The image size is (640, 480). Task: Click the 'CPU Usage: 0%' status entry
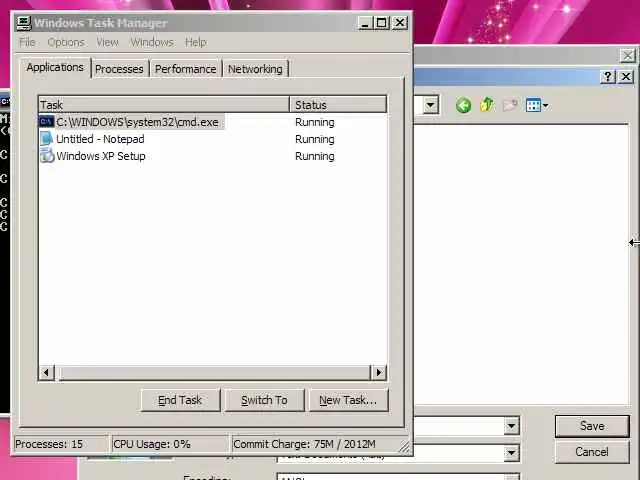170,444
